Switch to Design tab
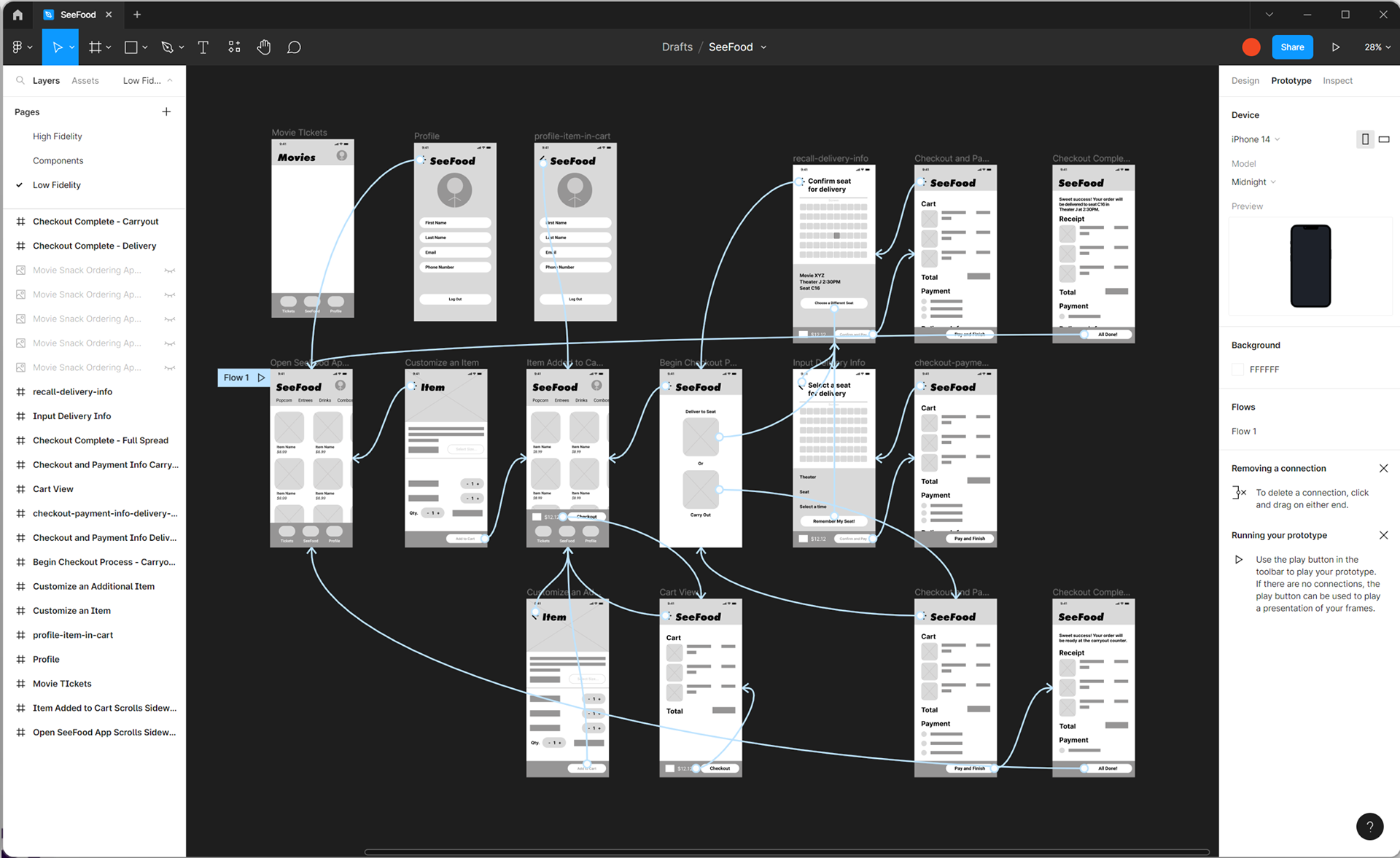 1245,81
